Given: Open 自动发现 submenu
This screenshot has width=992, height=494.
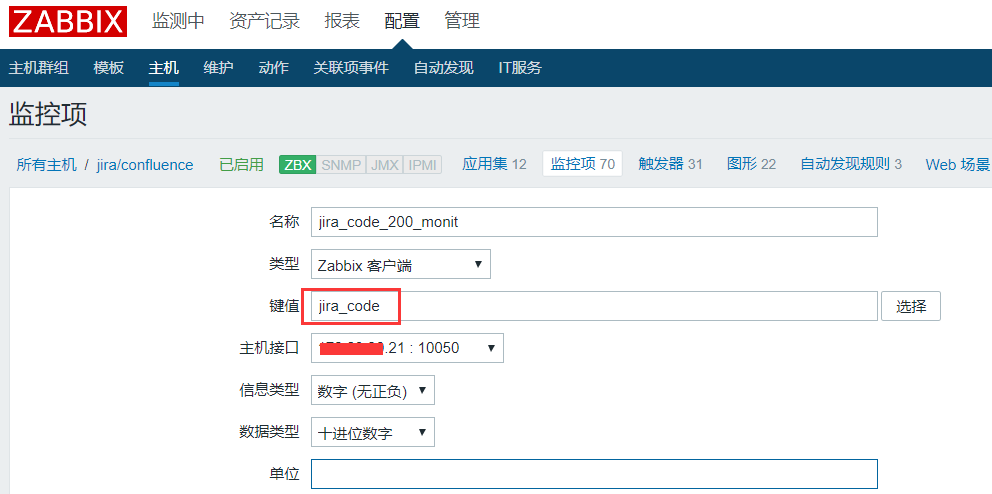Looking at the screenshot, I should 443,68.
